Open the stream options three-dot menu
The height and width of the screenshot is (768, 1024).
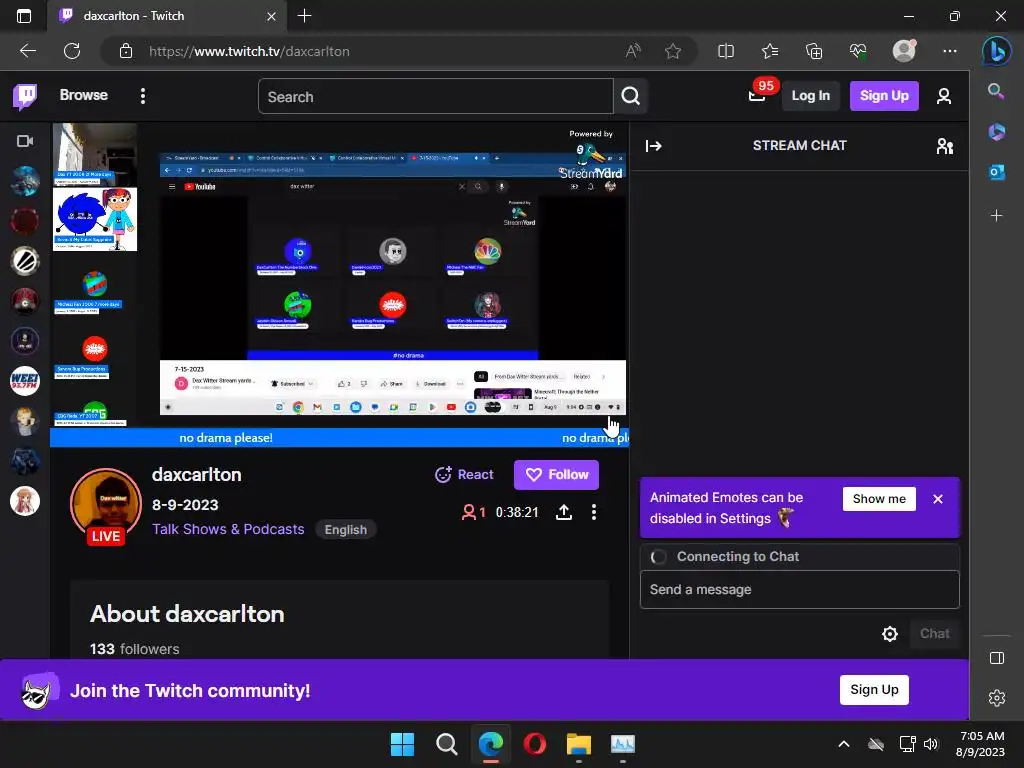(594, 512)
